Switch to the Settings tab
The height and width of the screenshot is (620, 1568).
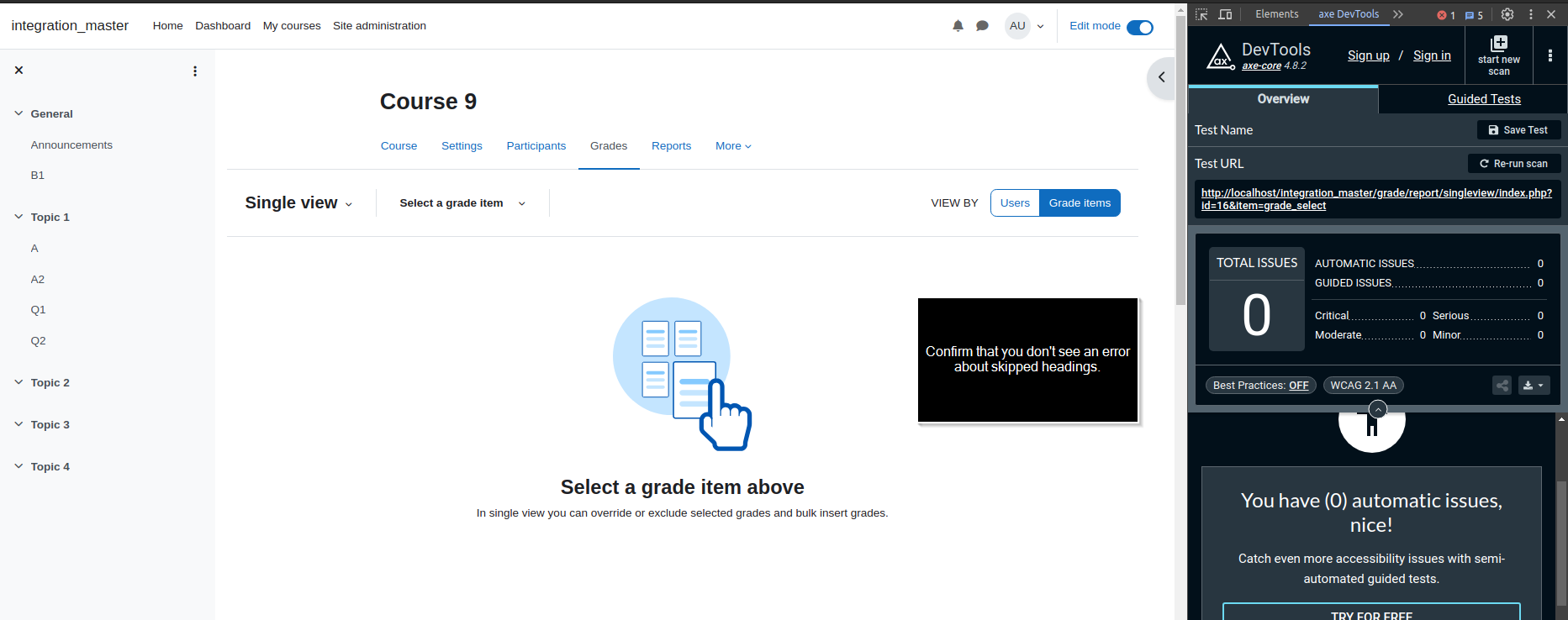pyautogui.click(x=462, y=146)
